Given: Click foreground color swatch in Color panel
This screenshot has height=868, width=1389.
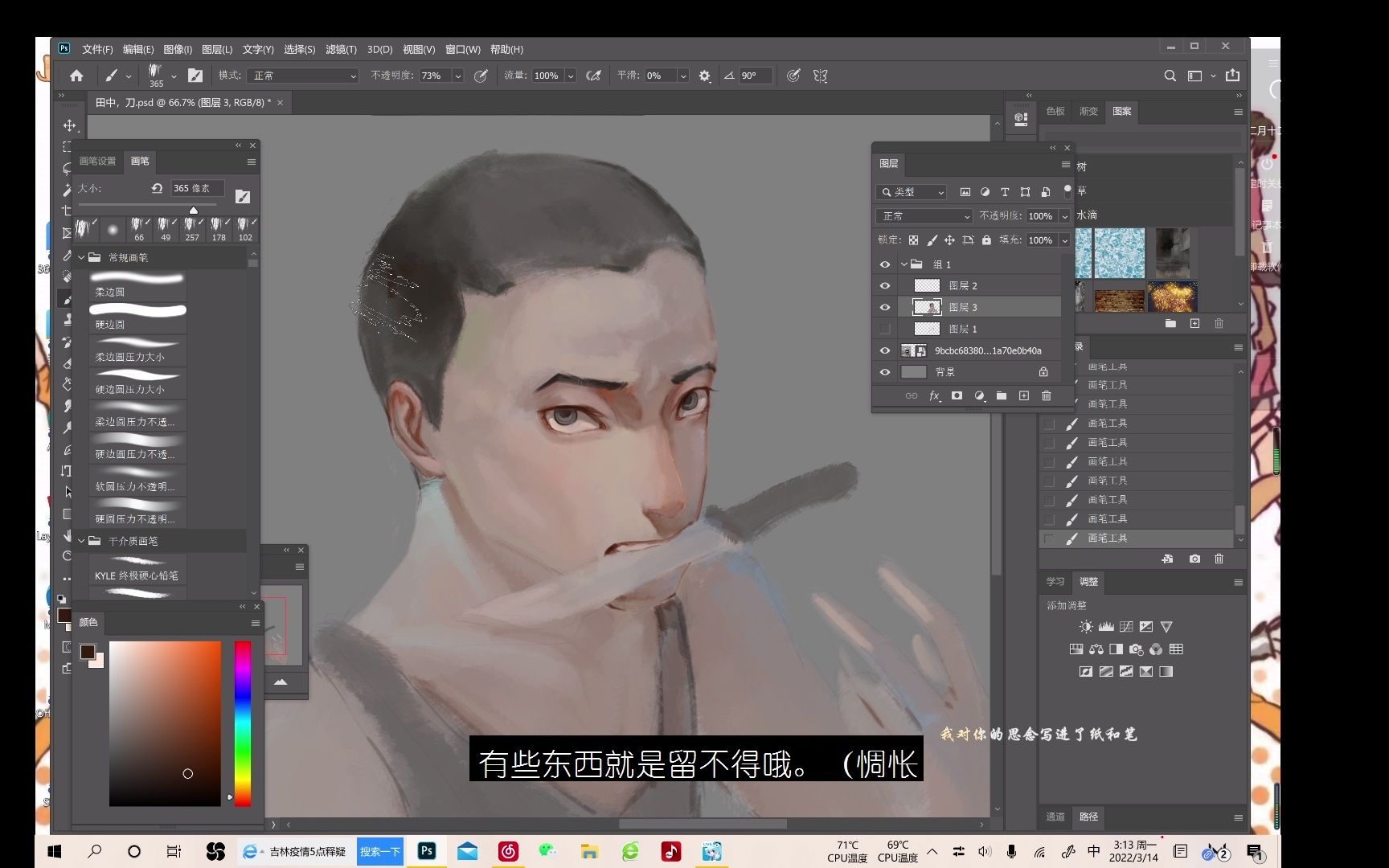Looking at the screenshot, I should 88,651.
